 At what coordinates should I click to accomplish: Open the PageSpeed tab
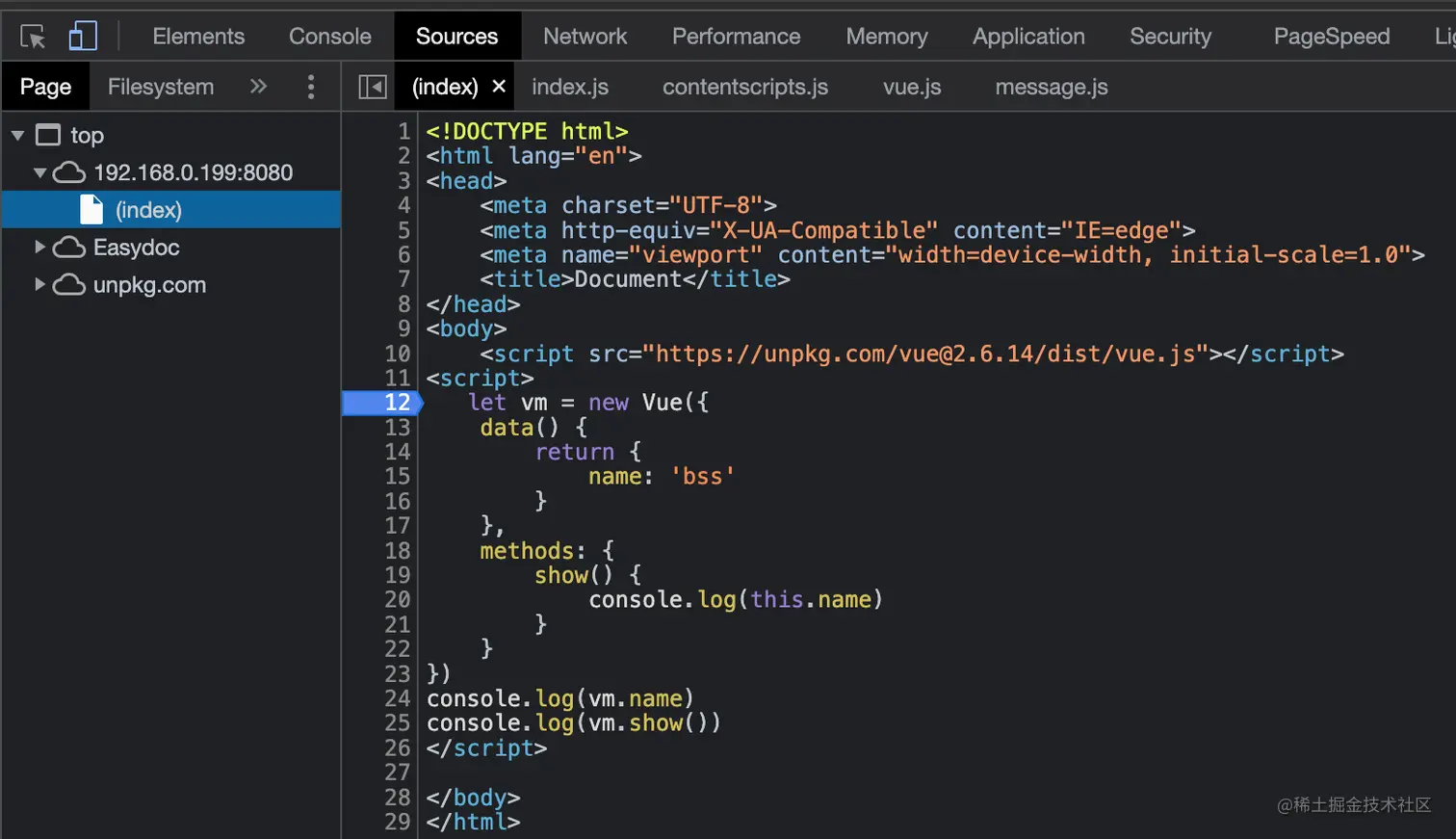click(1332, 37)
